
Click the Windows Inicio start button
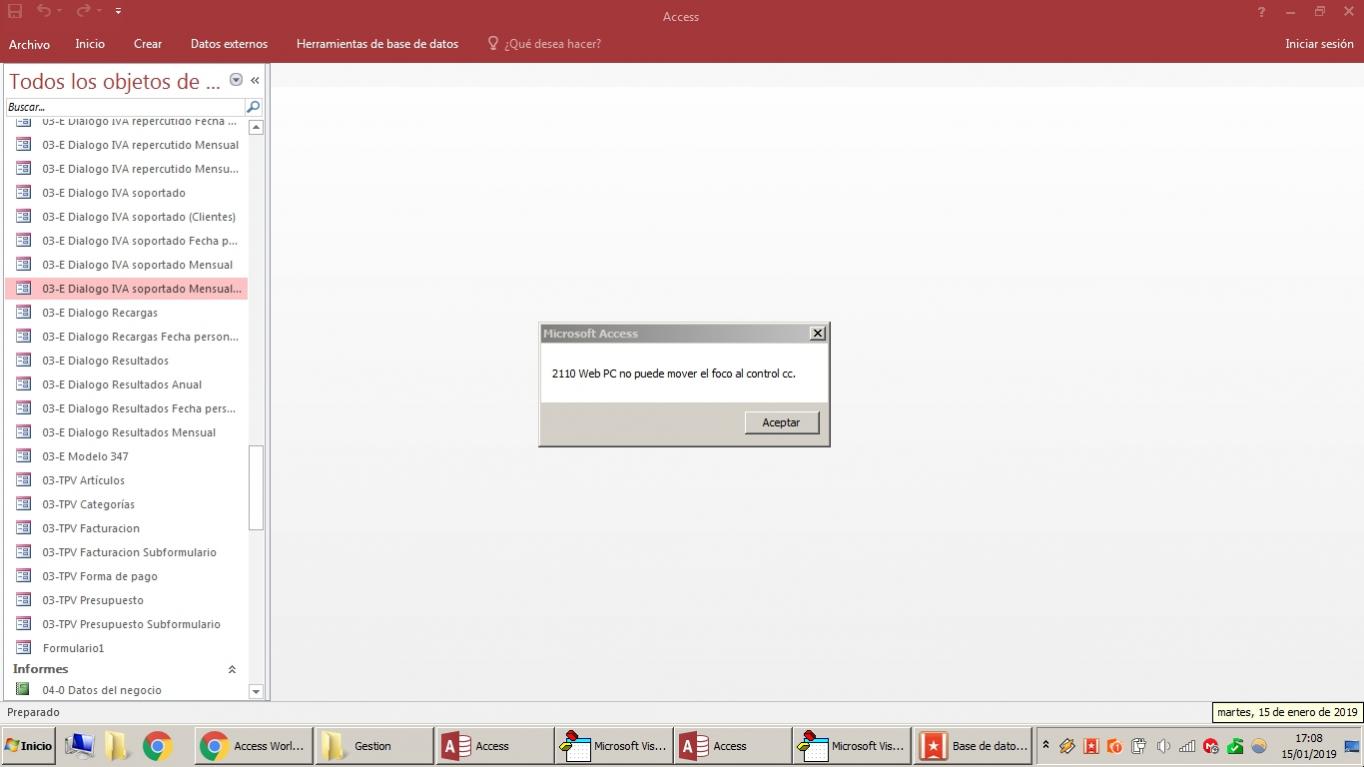point(28,746)
